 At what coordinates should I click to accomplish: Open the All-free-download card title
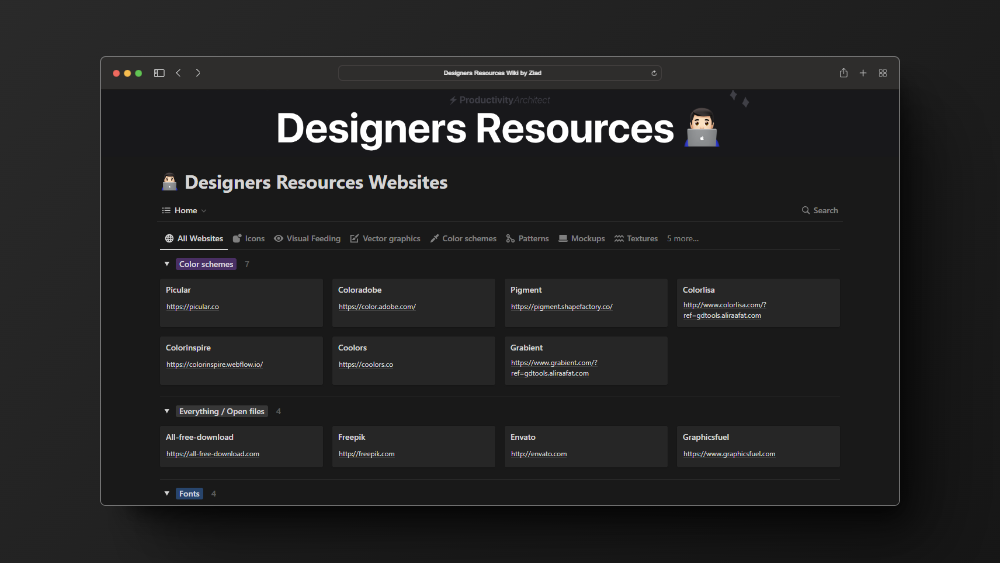click(200, 437)
